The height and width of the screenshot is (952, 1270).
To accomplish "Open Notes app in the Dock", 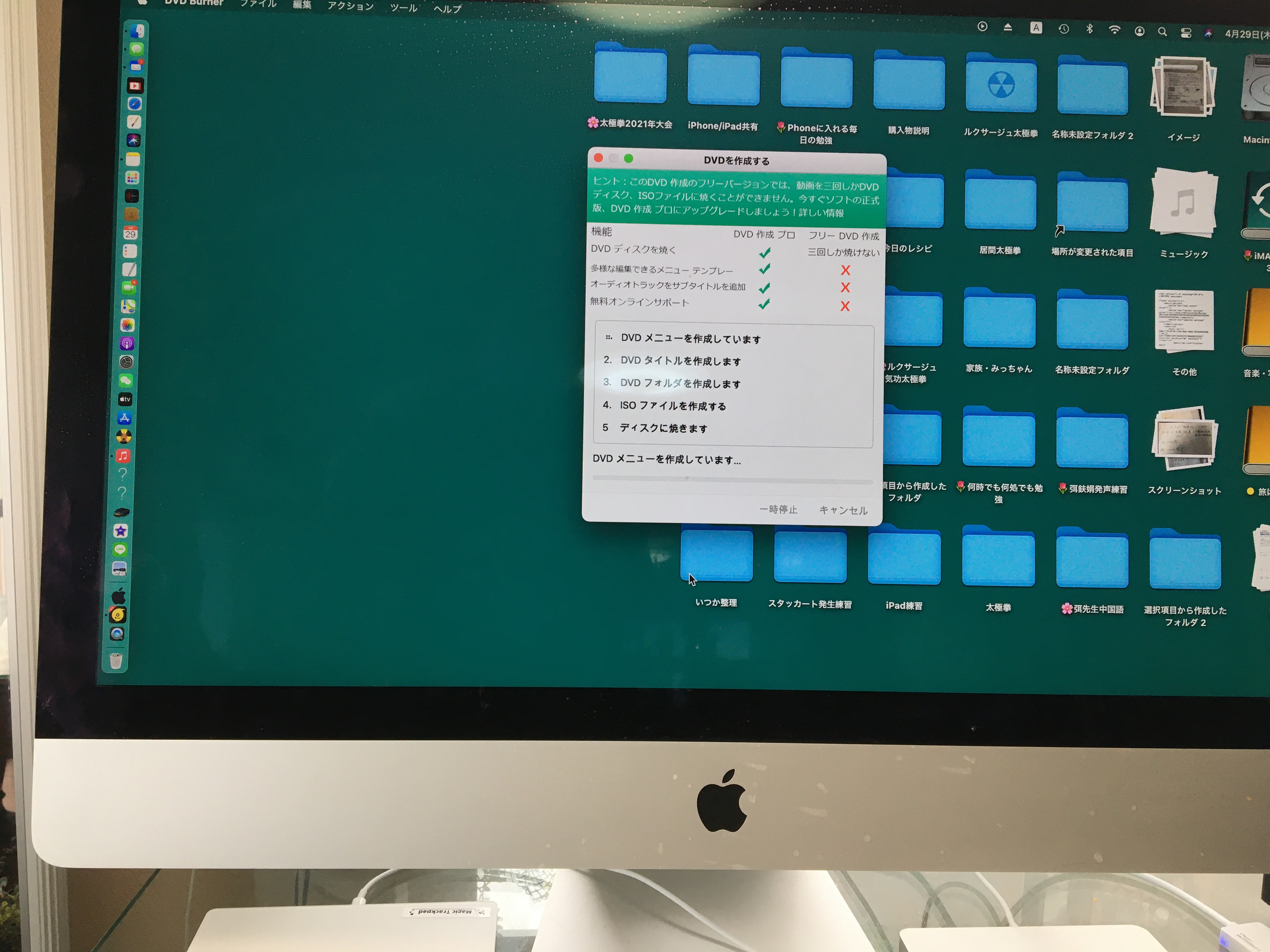I will (x=133, y=159).
